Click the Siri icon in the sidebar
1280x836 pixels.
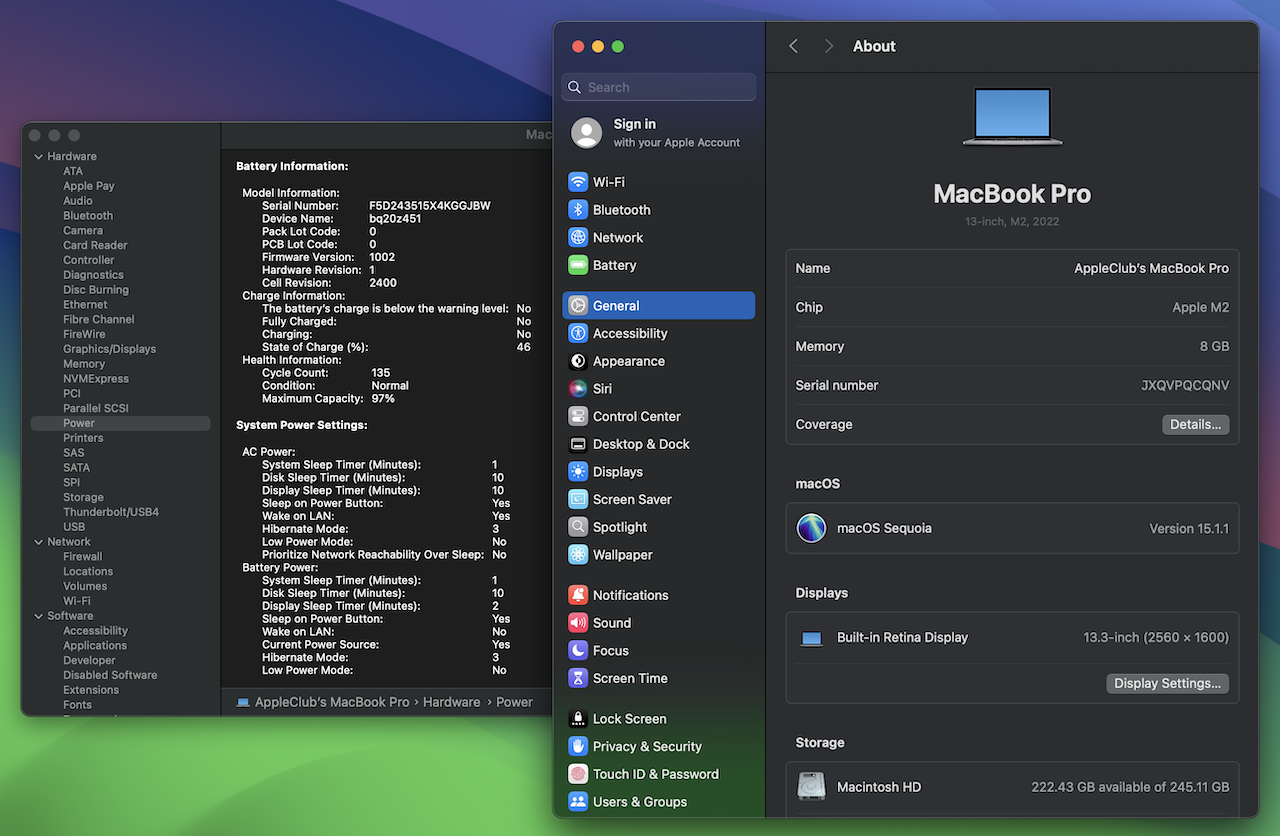(578, 389)
